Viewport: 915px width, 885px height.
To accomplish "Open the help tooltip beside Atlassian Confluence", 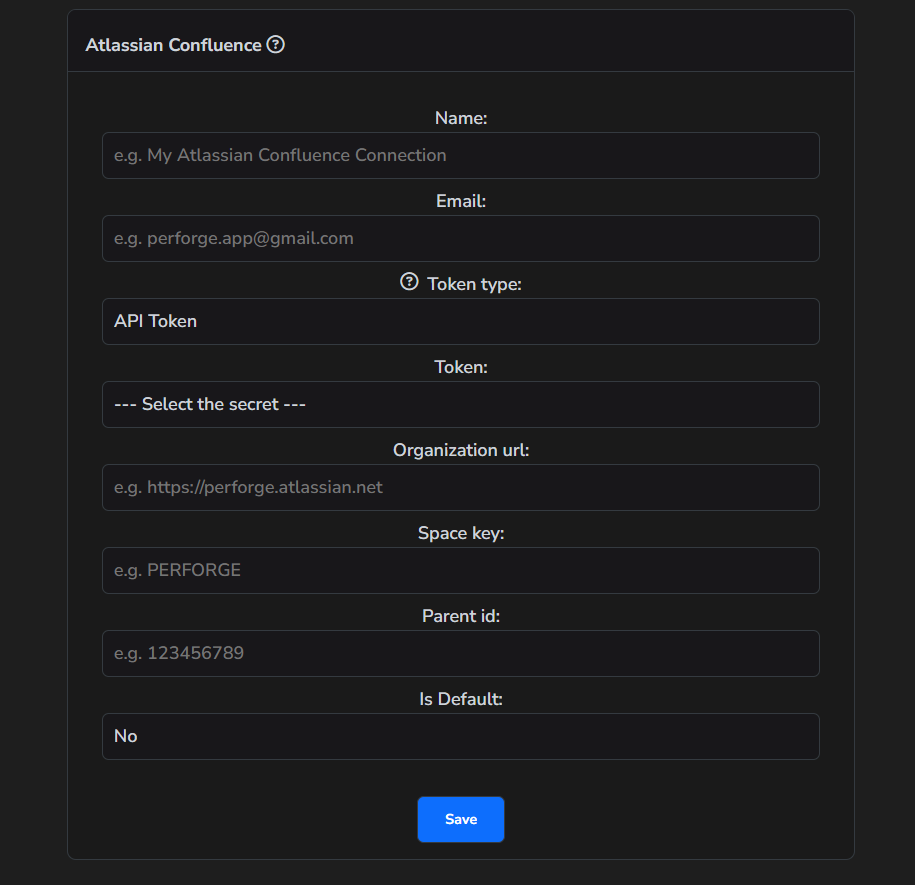I will pos(276,44).
